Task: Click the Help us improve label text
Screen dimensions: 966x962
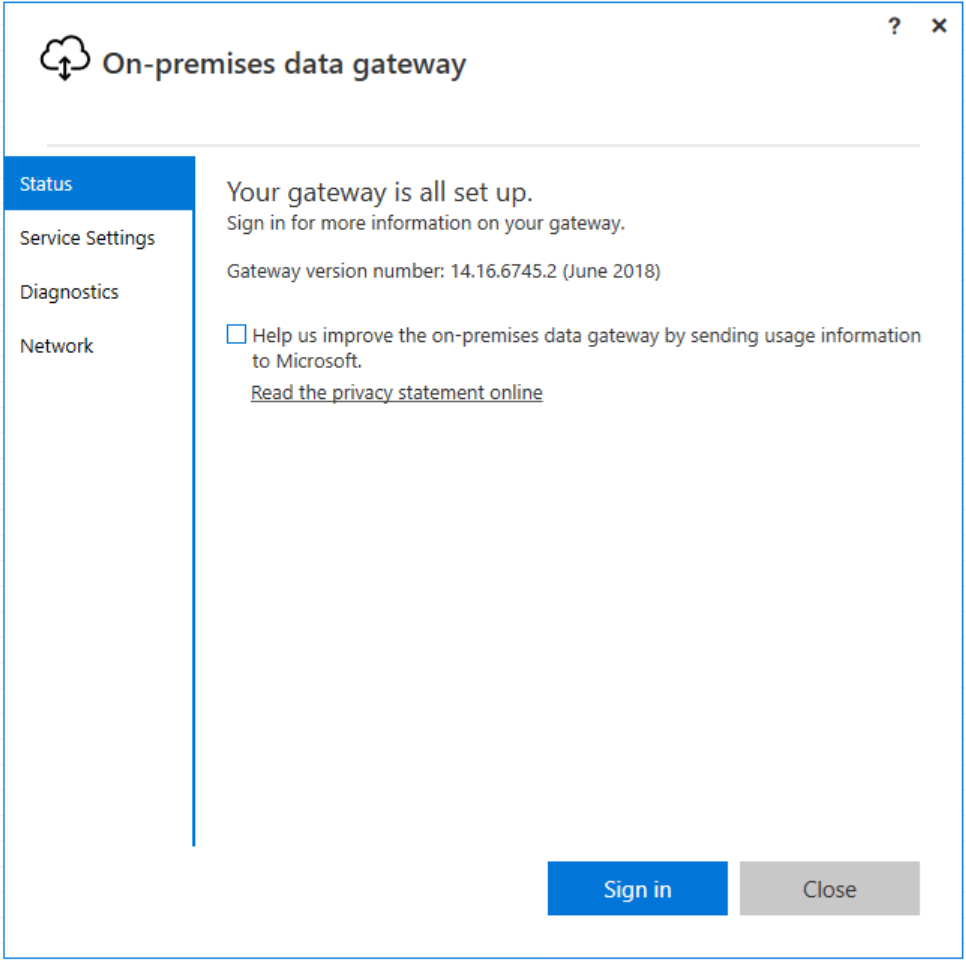Action: (586, 336)
